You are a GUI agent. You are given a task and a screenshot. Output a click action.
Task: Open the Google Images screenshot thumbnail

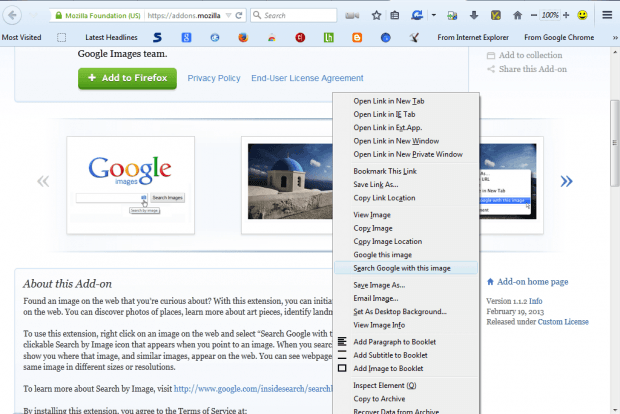point(130,185)
